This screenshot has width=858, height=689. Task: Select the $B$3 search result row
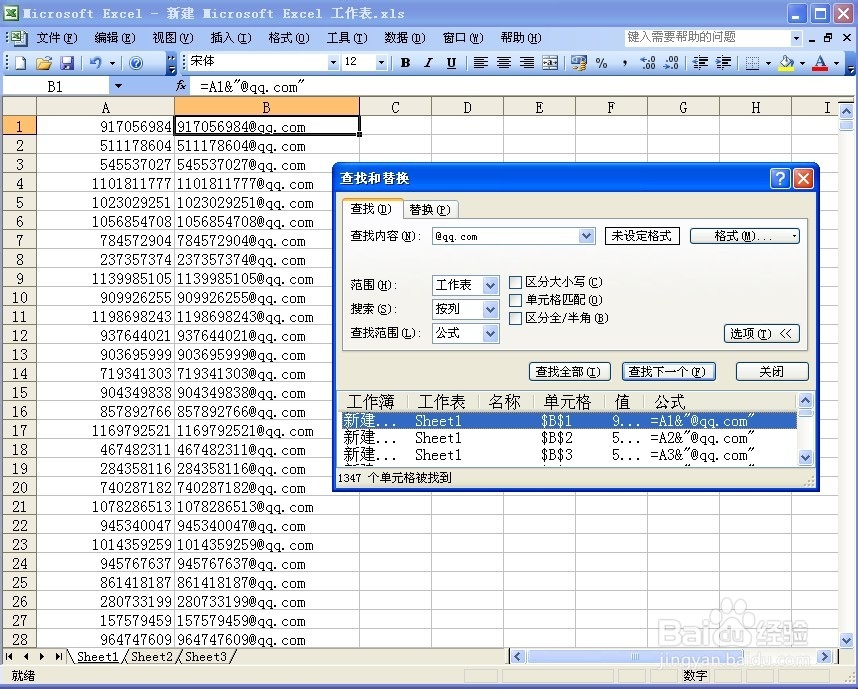[x=569, y=455]
